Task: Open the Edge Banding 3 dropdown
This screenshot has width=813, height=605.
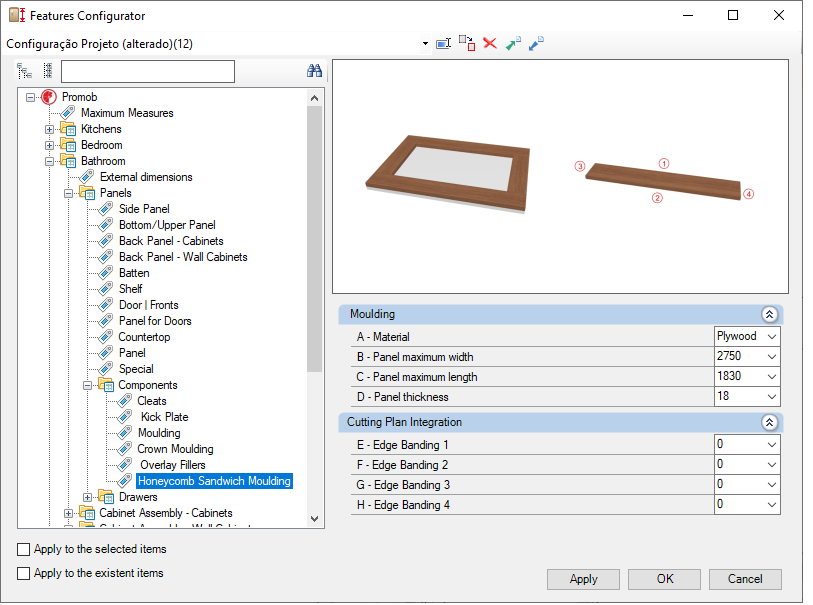Action: tap(772, 485)
